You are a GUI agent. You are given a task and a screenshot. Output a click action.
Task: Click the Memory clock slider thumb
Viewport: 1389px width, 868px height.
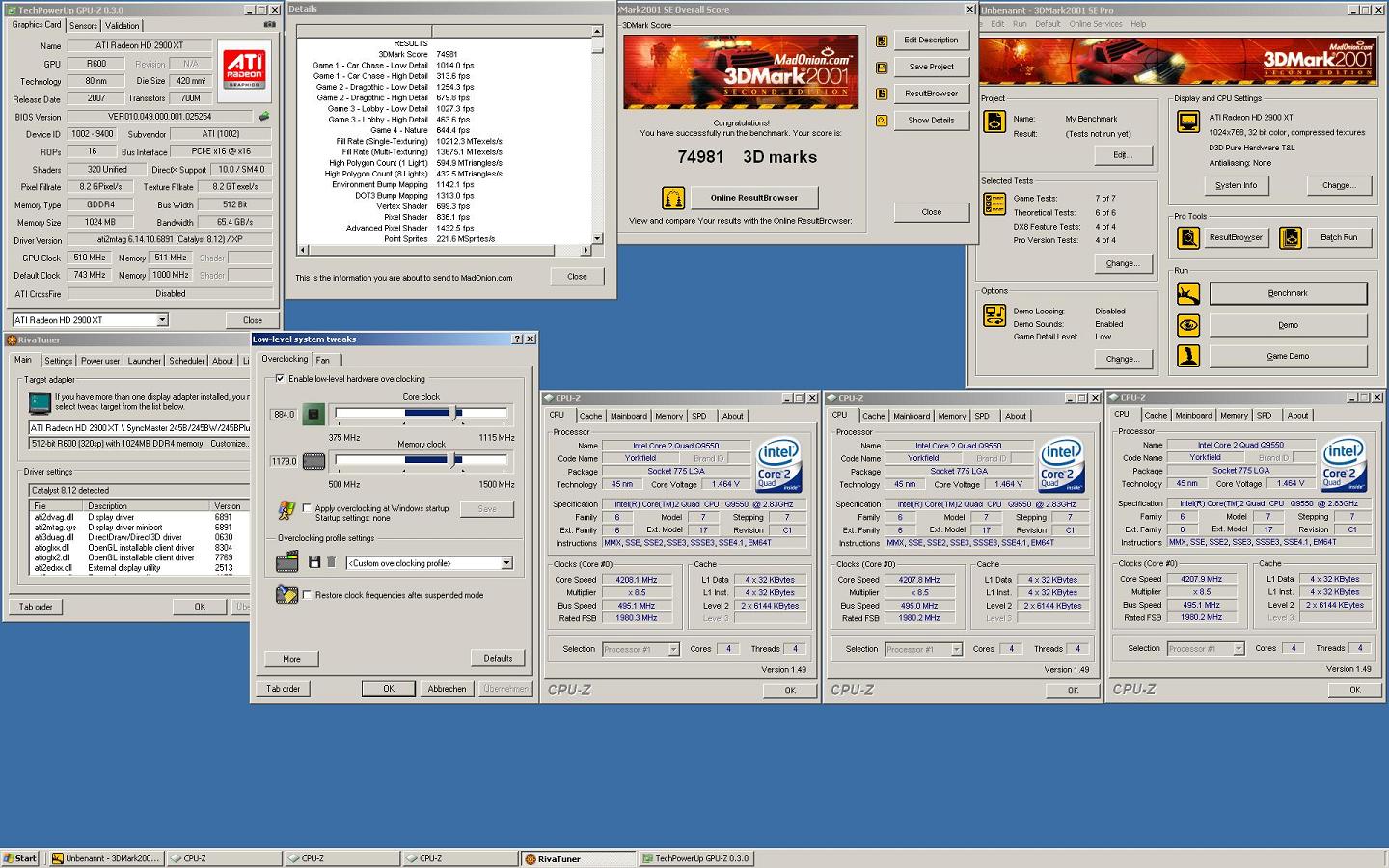point(454,460)
